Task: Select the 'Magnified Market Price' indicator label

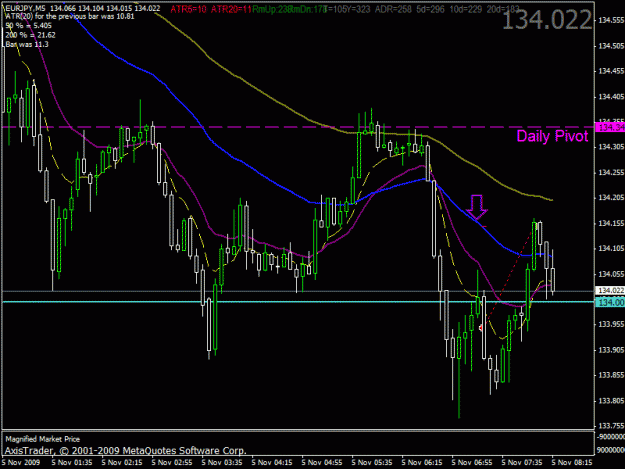Action: click(43, 439)
